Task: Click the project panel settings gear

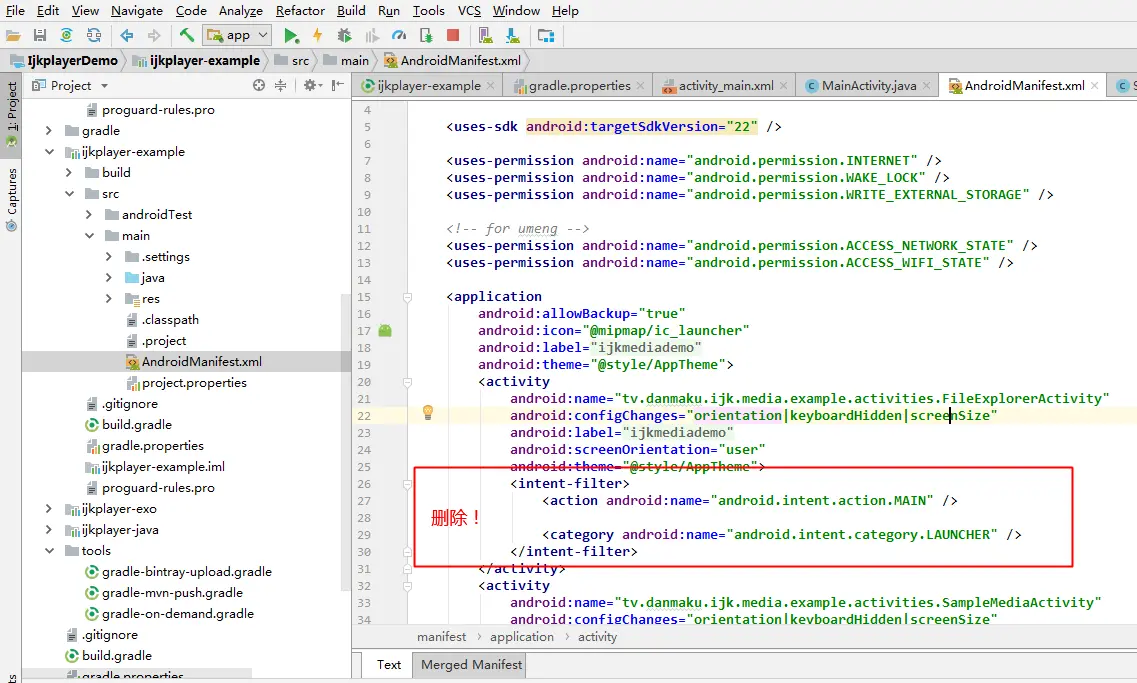Action: [x=310, y=86]
